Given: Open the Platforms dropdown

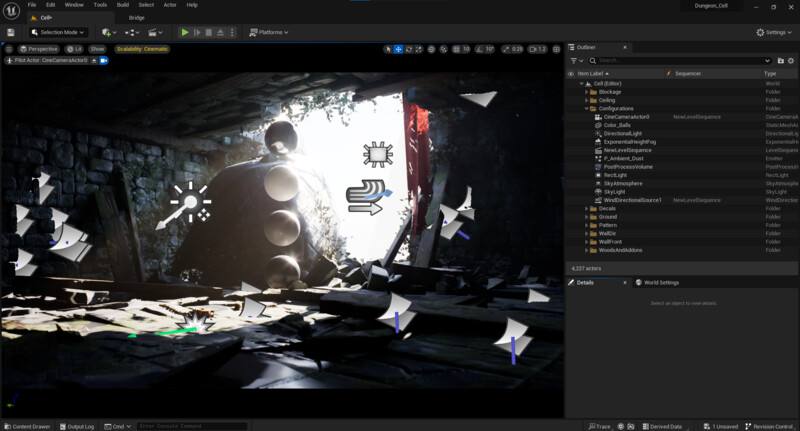Looking at the screenshot, I should 268,32.
